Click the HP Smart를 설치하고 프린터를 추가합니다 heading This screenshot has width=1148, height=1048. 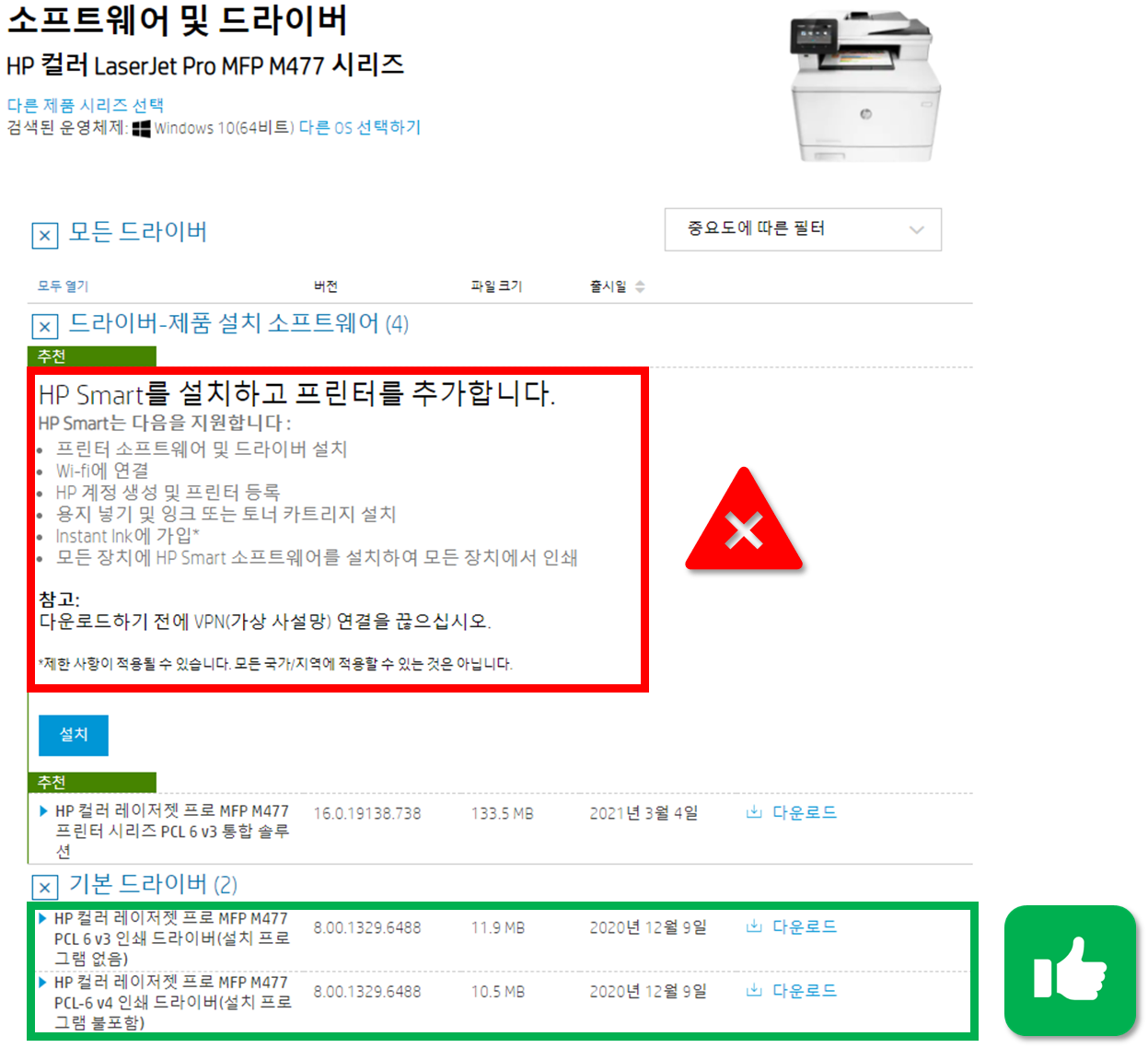296,394
